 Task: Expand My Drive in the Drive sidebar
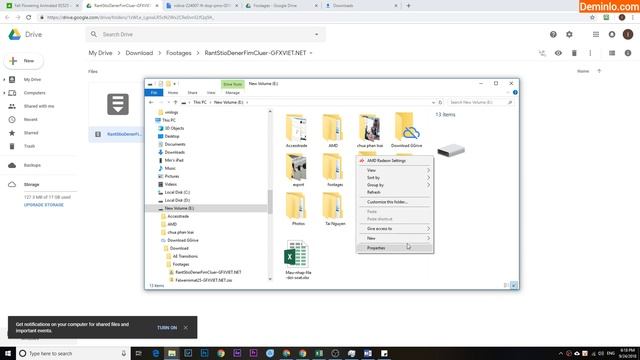[x=4, y=80]
